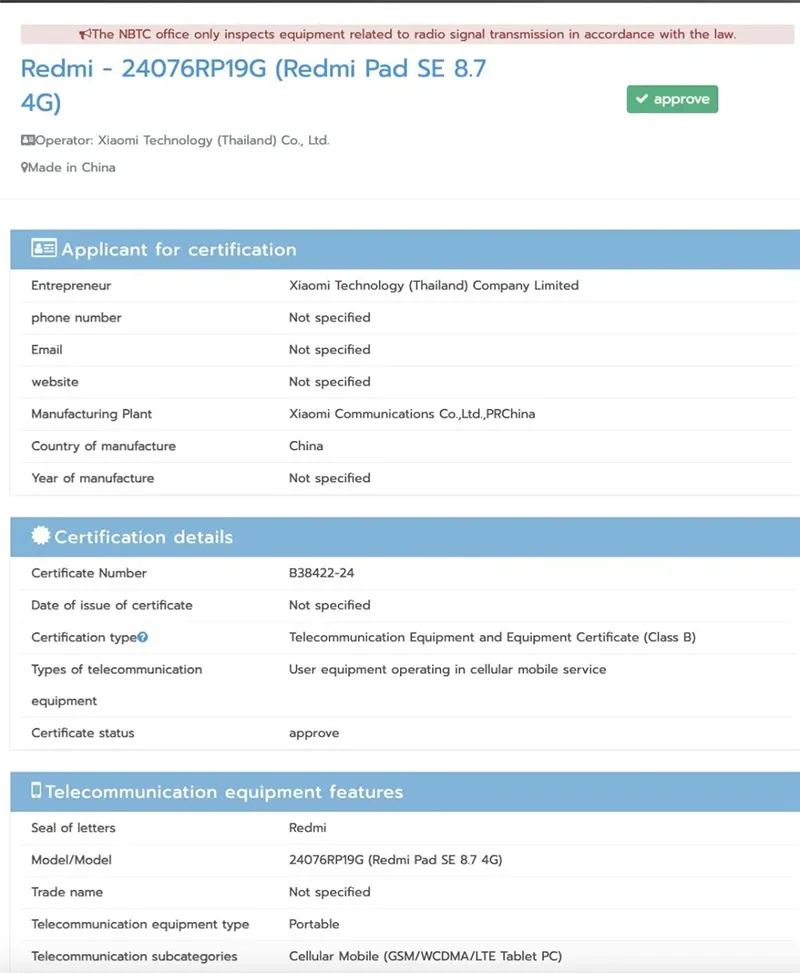800x973 pixels.
Task: Select Not specified in Date of issue row
Action: 330,606
